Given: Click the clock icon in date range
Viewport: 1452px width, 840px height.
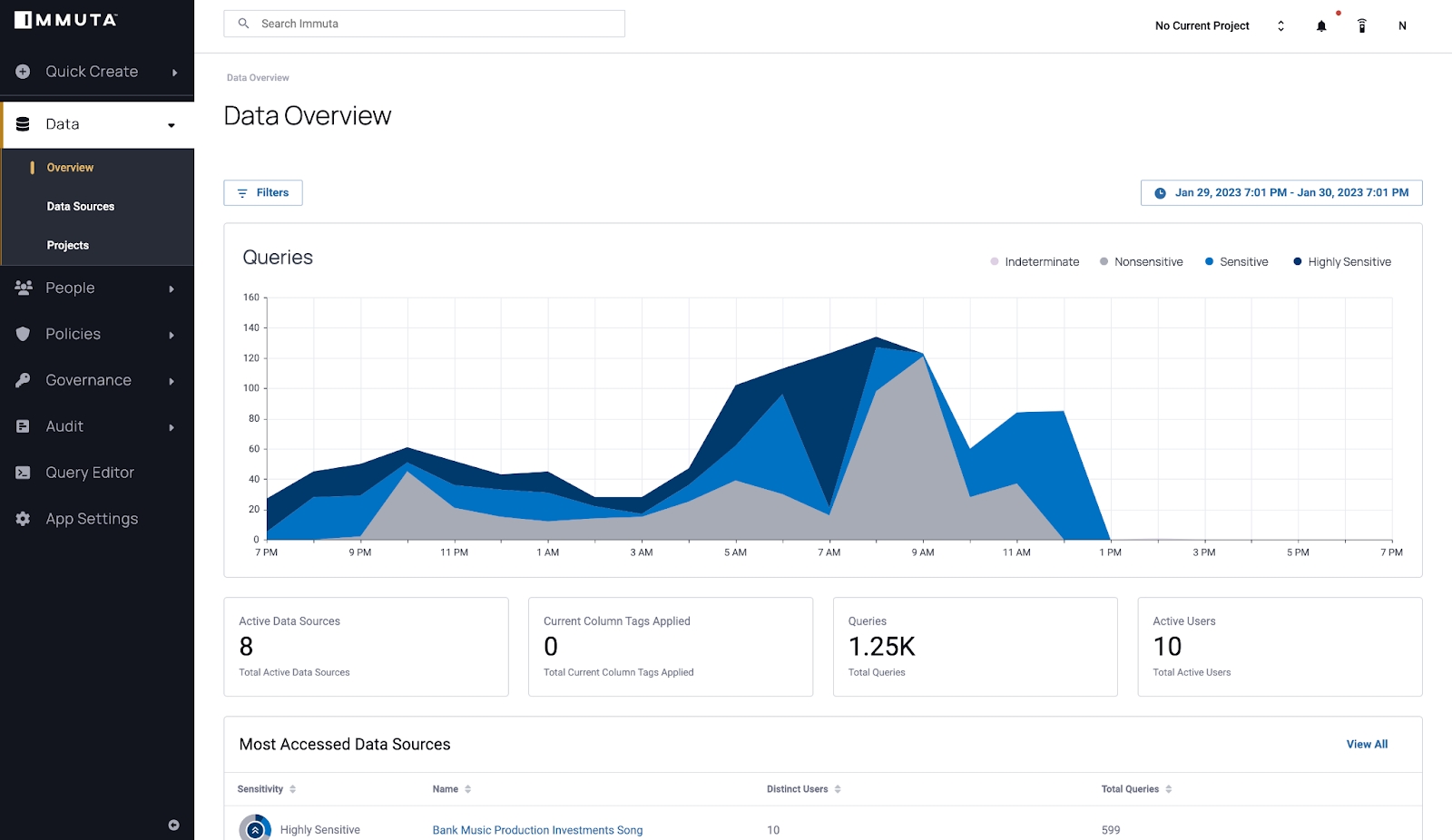Looking at the screenshot, I should (1160, 193).
